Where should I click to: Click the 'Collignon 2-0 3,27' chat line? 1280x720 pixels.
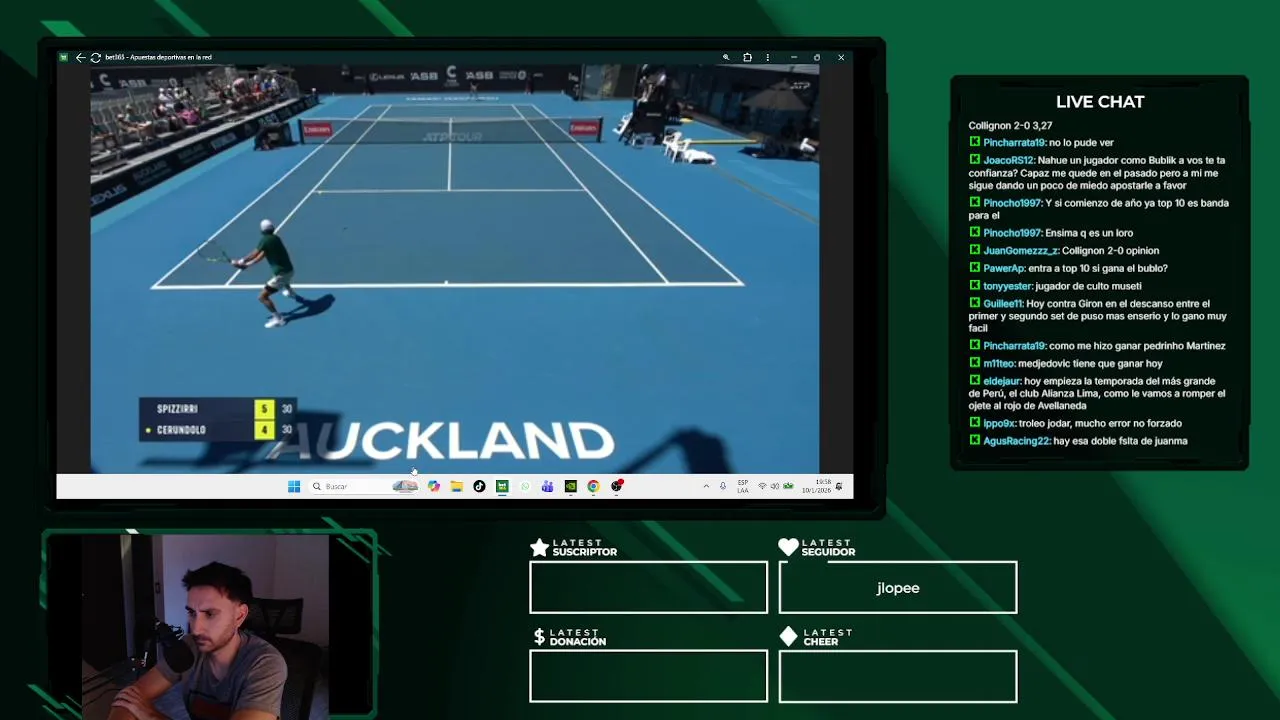[x=1010, y=126]
